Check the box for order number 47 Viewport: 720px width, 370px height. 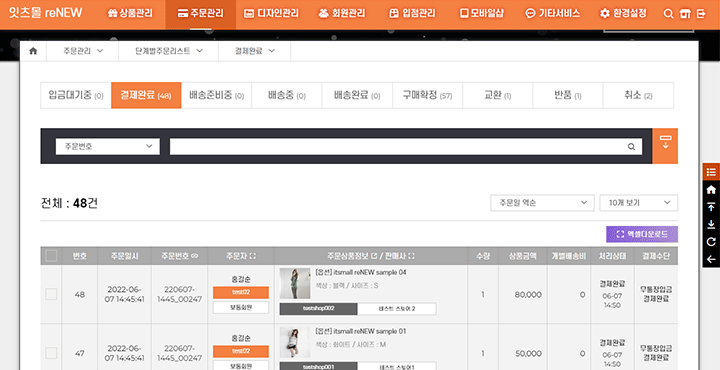(51, 353)
